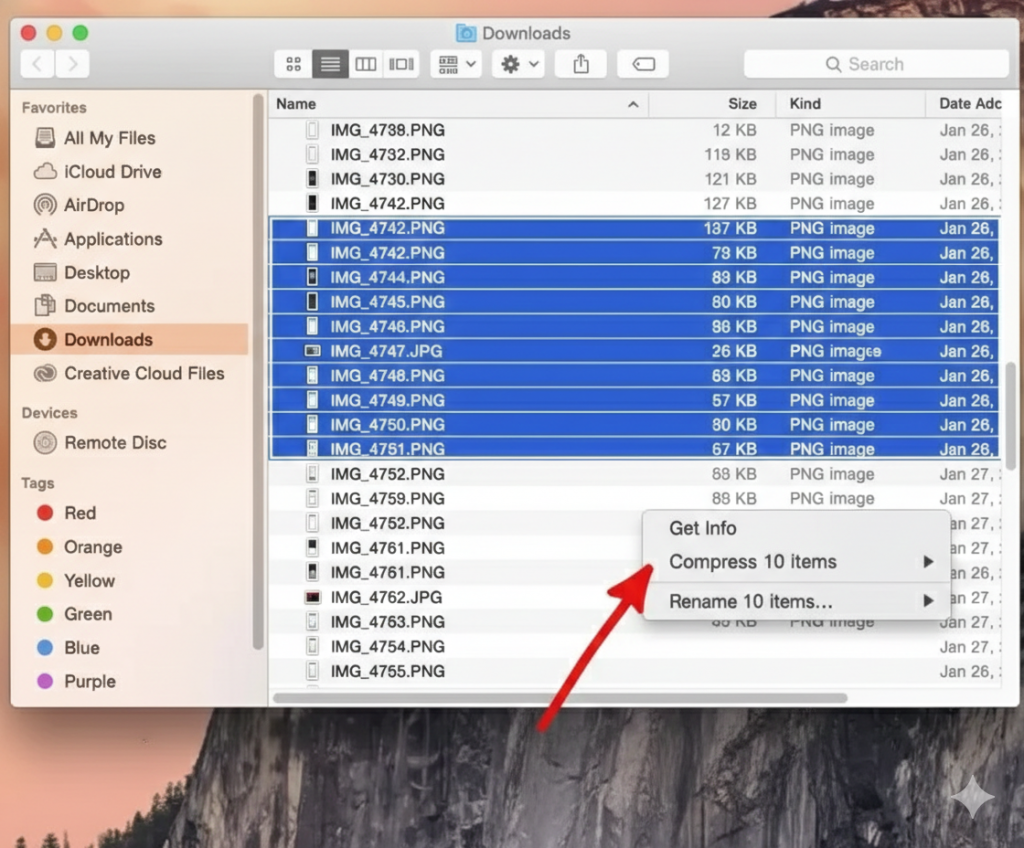Screen dimensions: 1024x848
Task: Select the Red tag in sidebar
Action: click(79, 513)
